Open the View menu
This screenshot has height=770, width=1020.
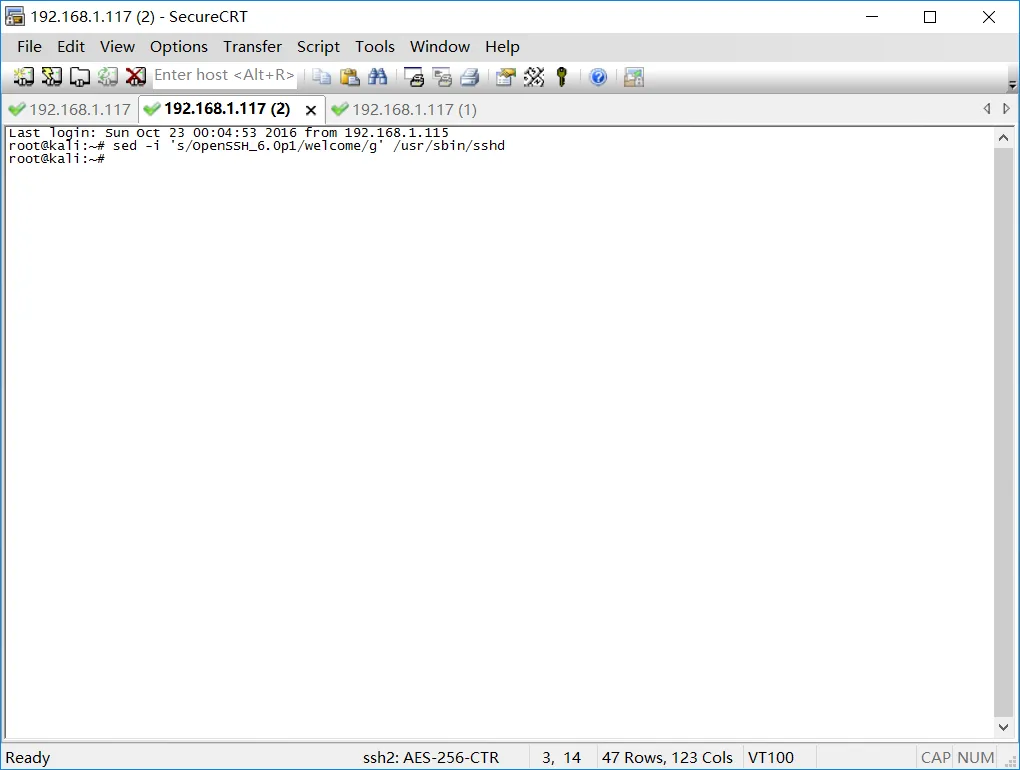point(117,47)
